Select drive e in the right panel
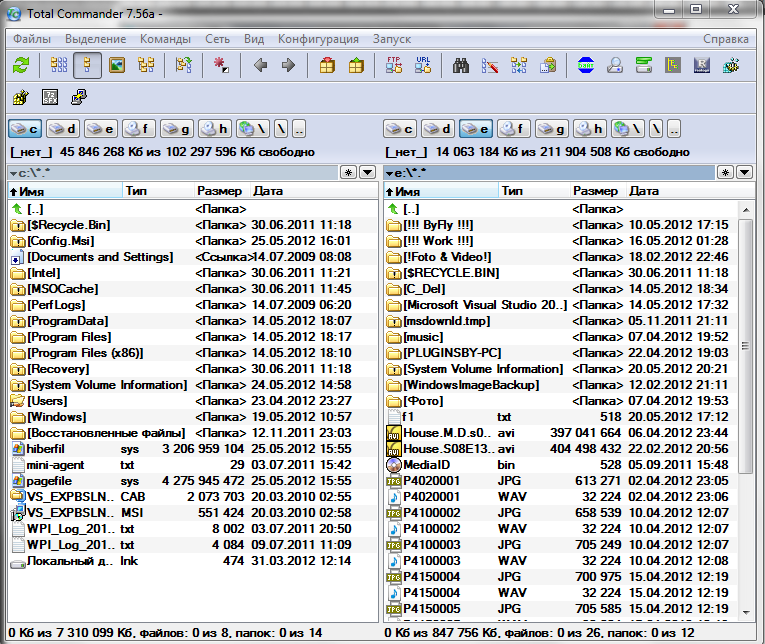Screen dimensions: 765x644 tap(476, 129)
